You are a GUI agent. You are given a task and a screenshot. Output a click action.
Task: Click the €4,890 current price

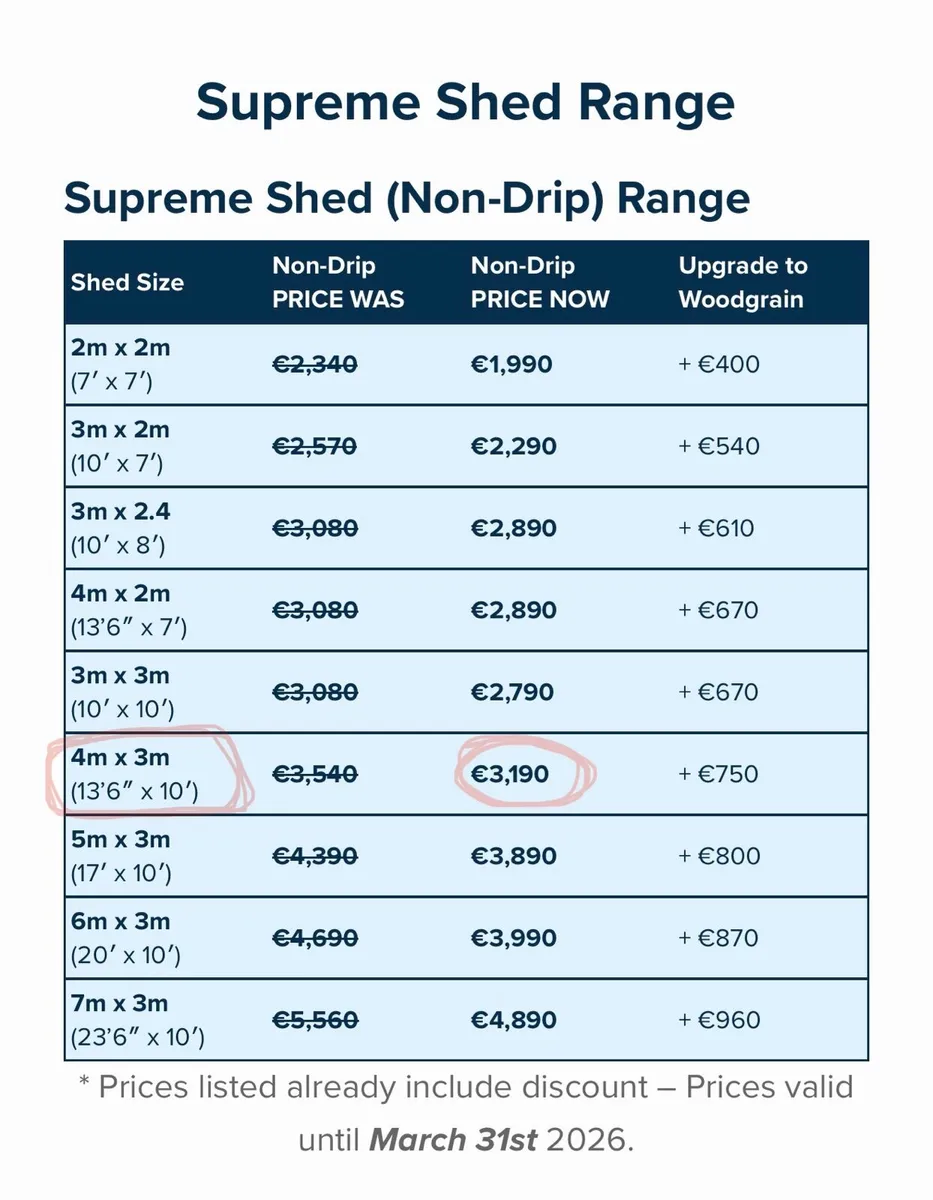tap(511, 1020)
